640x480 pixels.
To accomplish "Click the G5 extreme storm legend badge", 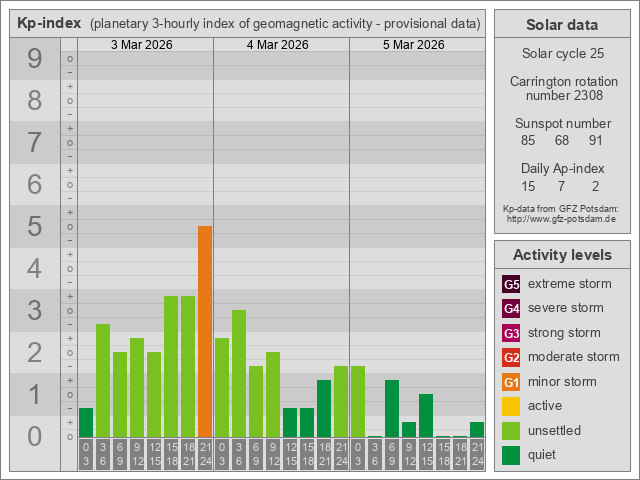I will pyautogui.click(x=511, y=284).
